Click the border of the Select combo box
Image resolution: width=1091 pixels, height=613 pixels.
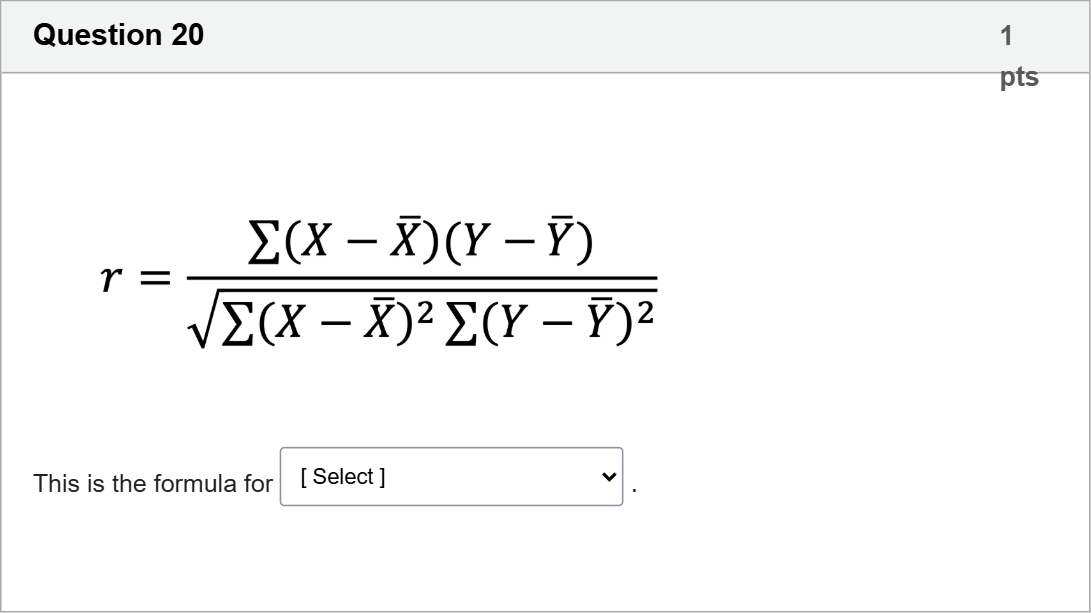(x=283, y=477)
